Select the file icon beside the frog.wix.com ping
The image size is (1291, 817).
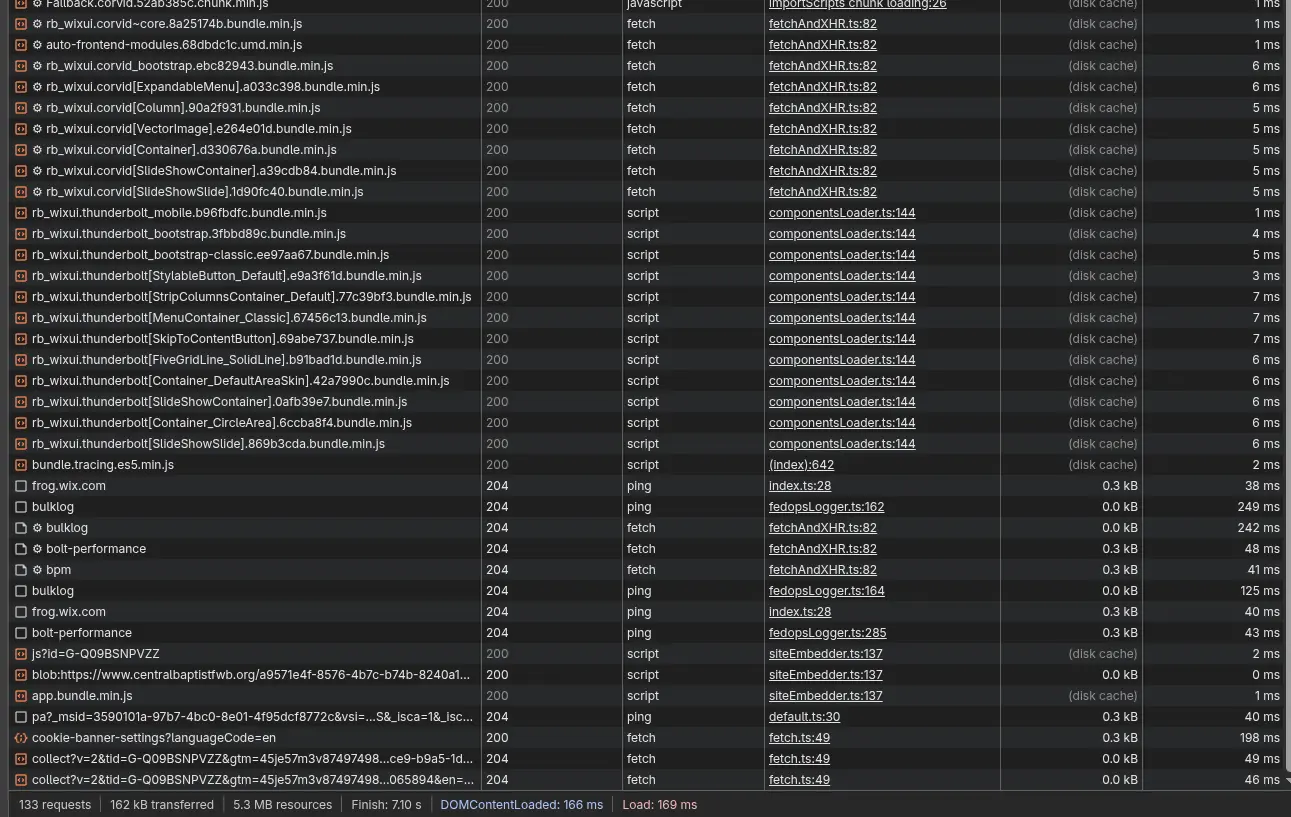click(21, 485)
